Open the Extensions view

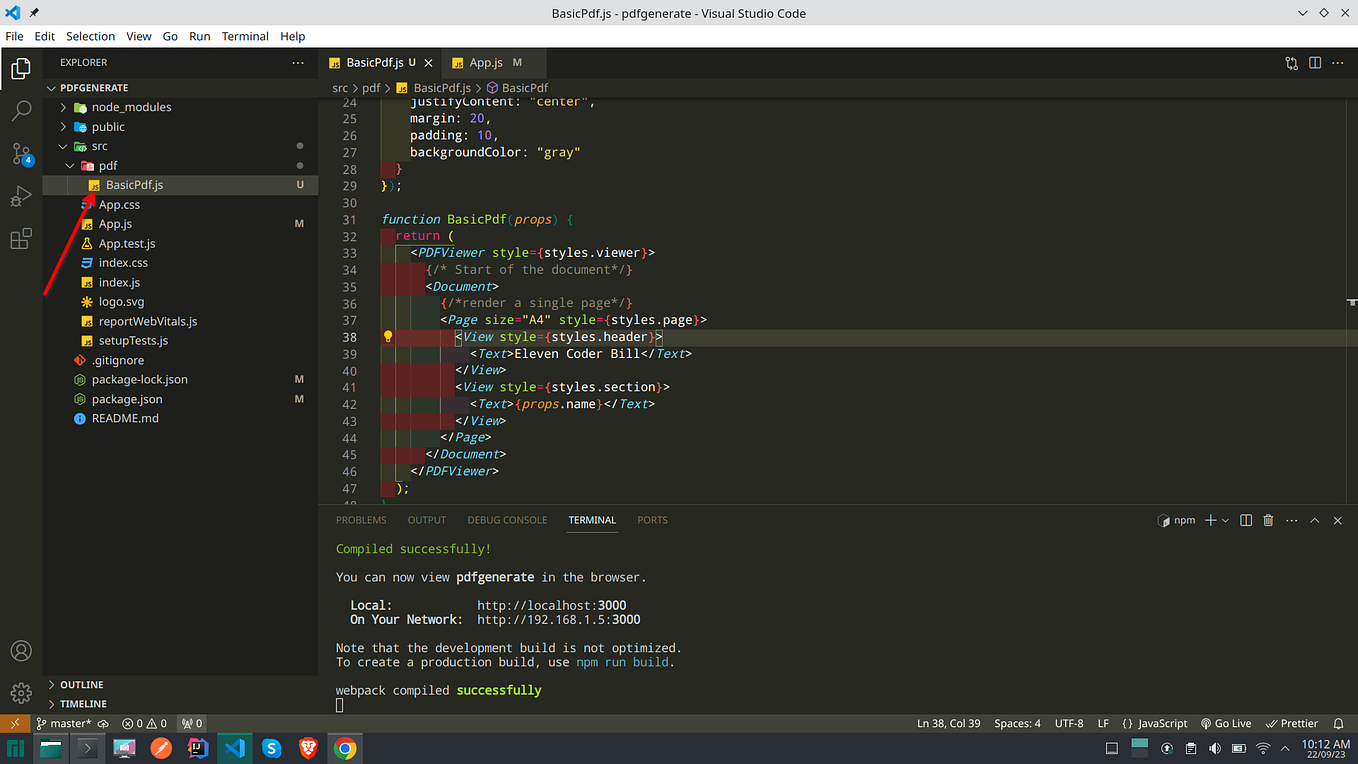[21, 239]
